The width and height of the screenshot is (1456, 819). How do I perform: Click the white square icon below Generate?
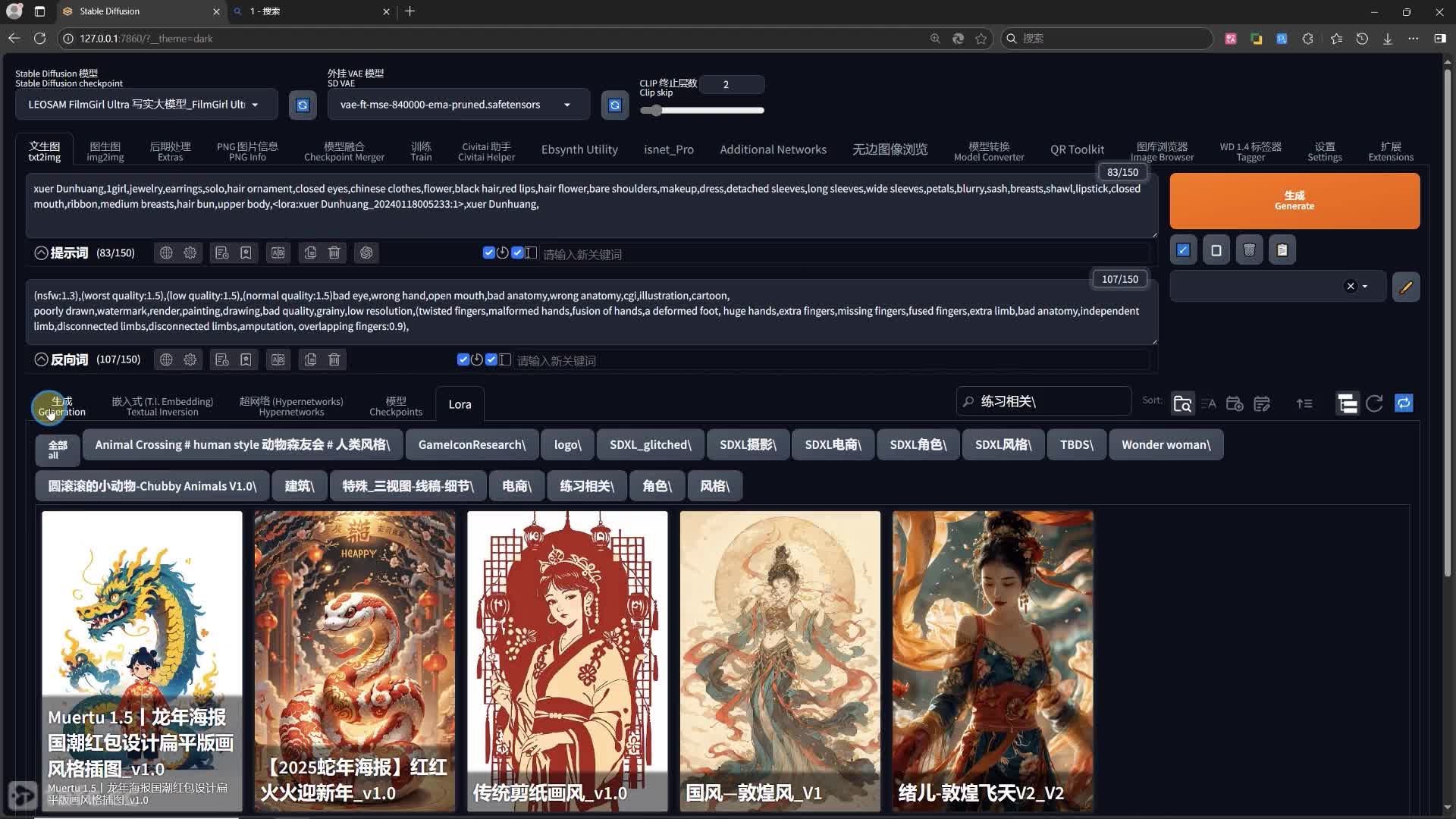coord(1216,250)
